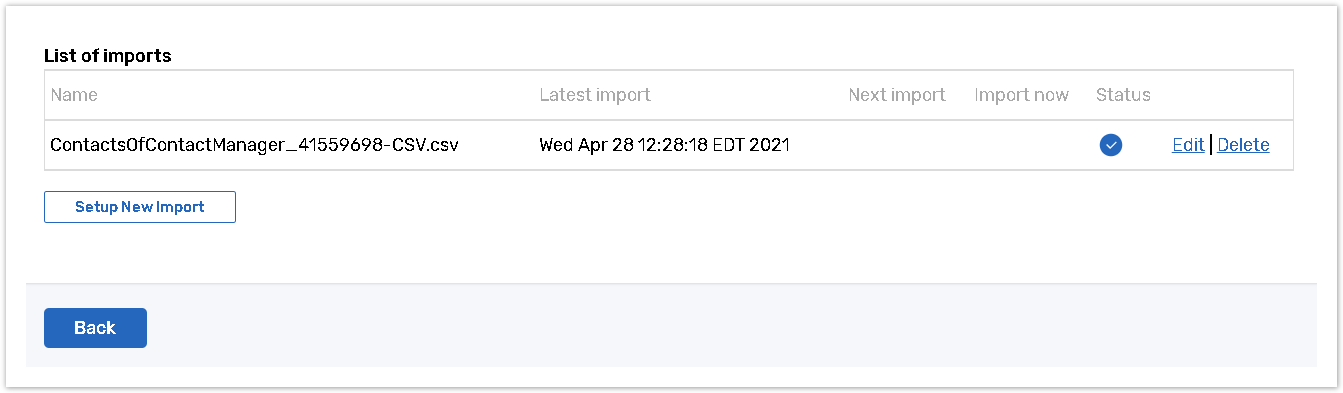Click the text label inside Setup New Import
The image size is (1343, 393).
140,207
